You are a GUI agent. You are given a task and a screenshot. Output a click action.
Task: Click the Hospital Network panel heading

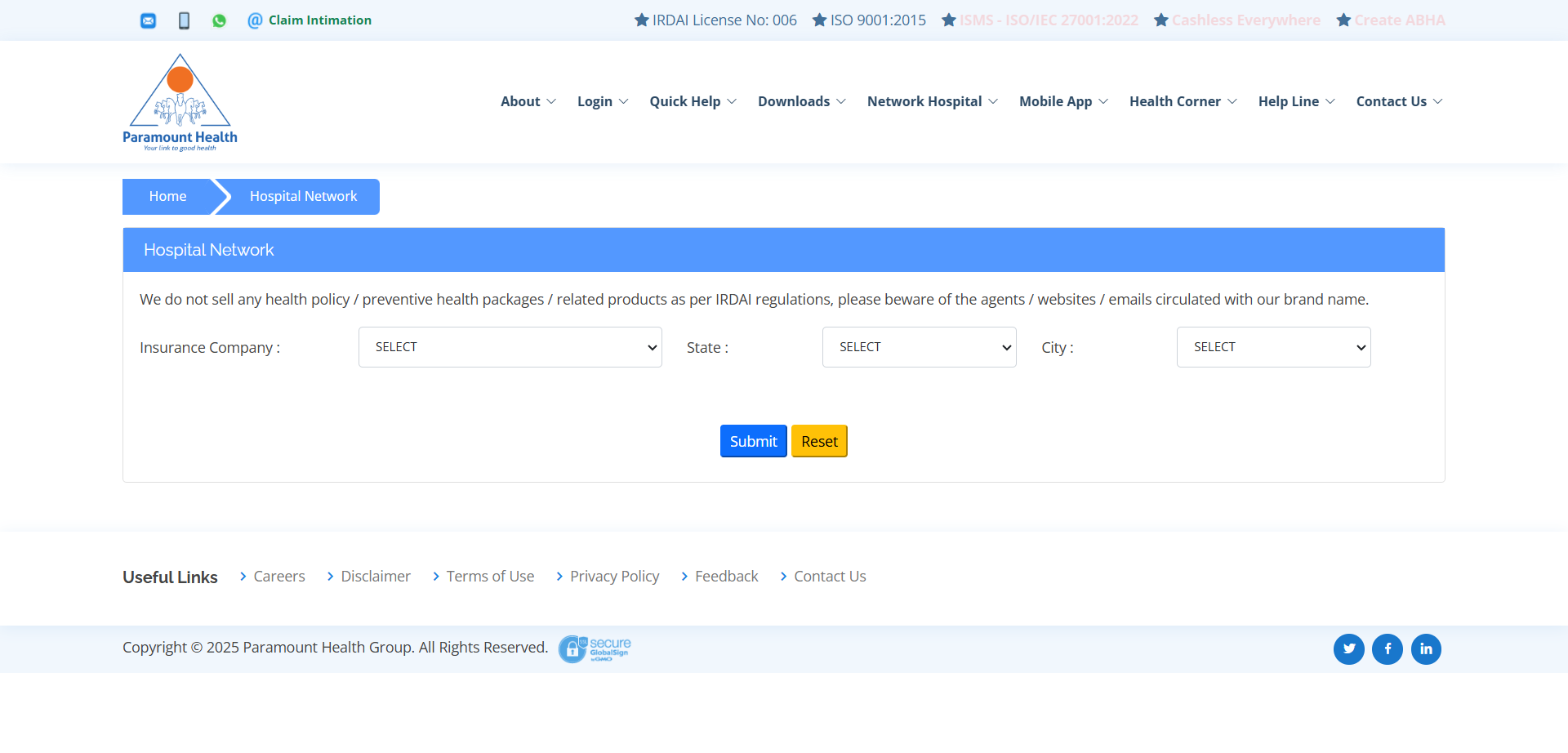tap(209, 250)
